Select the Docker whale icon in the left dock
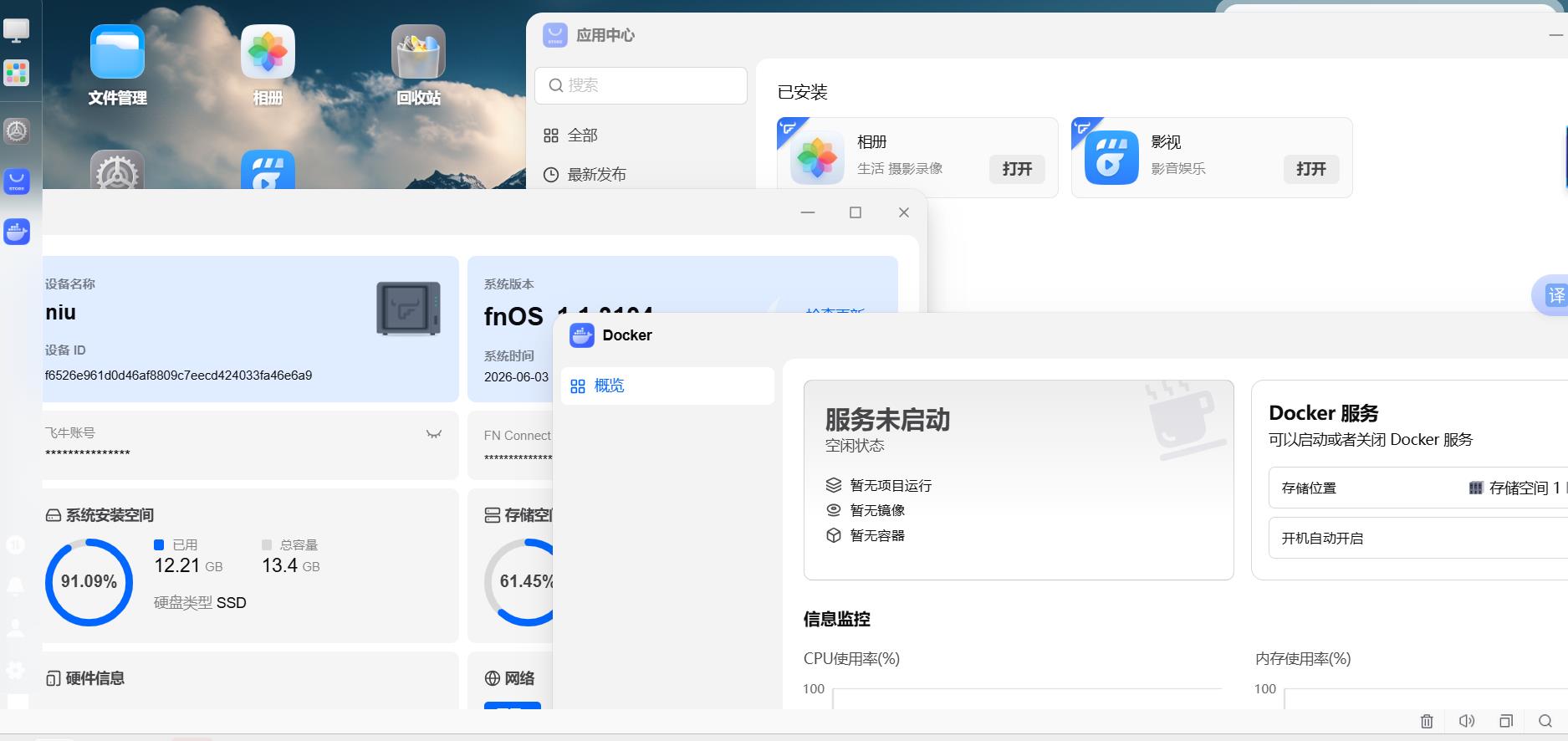This screenshot has height=741, width=1568. [x=17, y=232]
